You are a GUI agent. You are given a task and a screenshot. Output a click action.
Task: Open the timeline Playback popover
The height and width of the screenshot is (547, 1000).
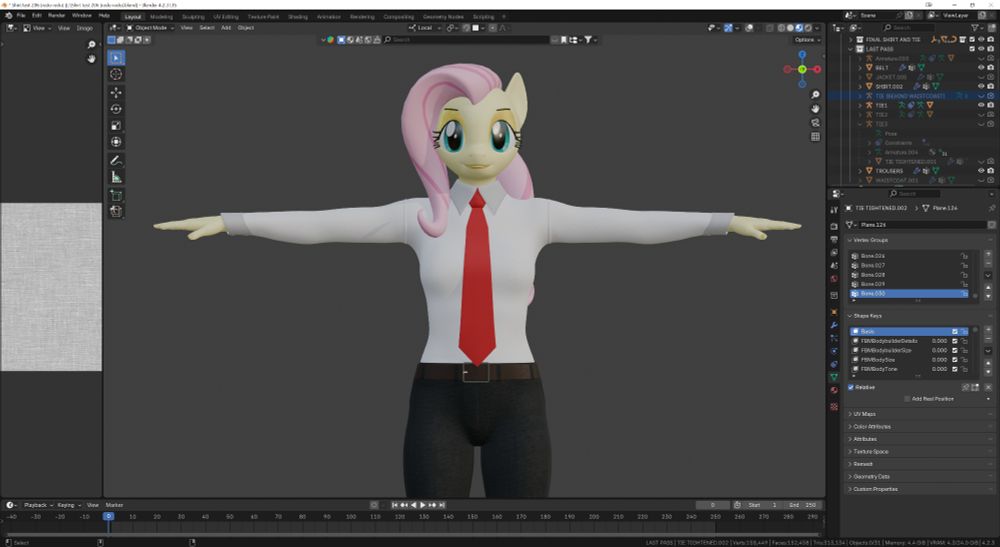38,505
